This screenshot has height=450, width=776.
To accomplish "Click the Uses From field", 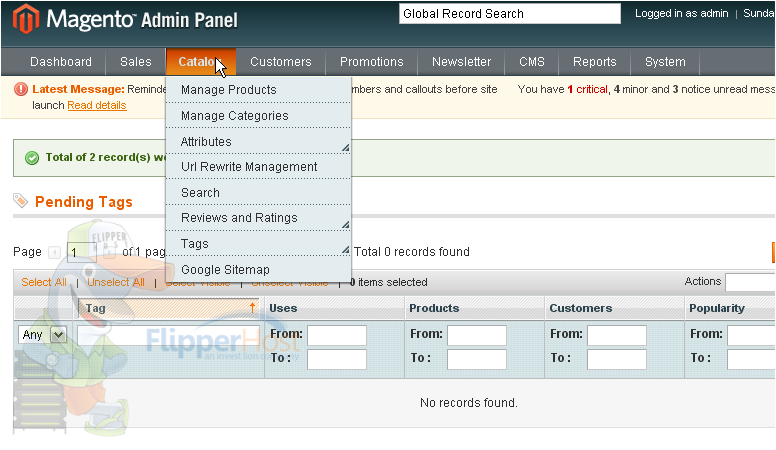I will pos(337,335).
